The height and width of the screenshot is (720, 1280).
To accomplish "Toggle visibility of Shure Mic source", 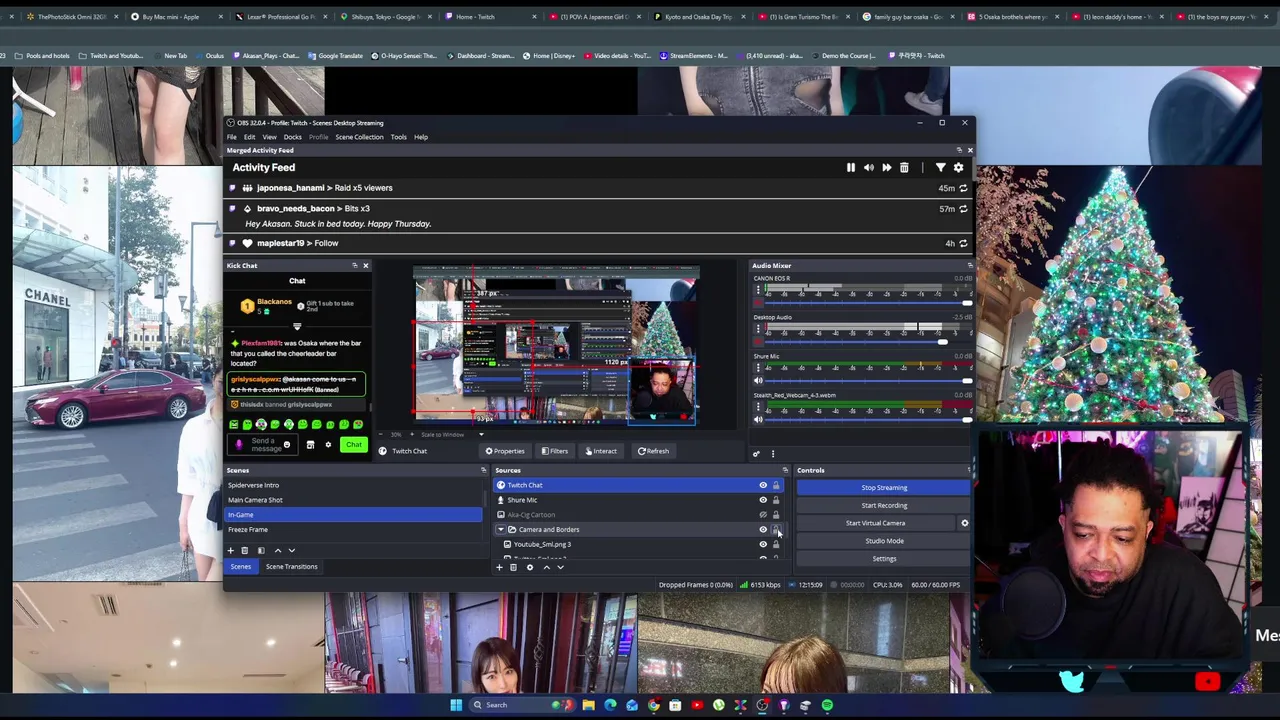I will coord(763,500).
